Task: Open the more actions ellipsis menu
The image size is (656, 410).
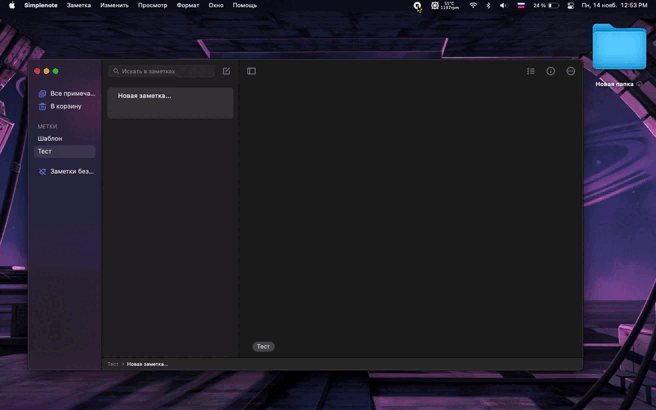Action: tap(571, 71)
